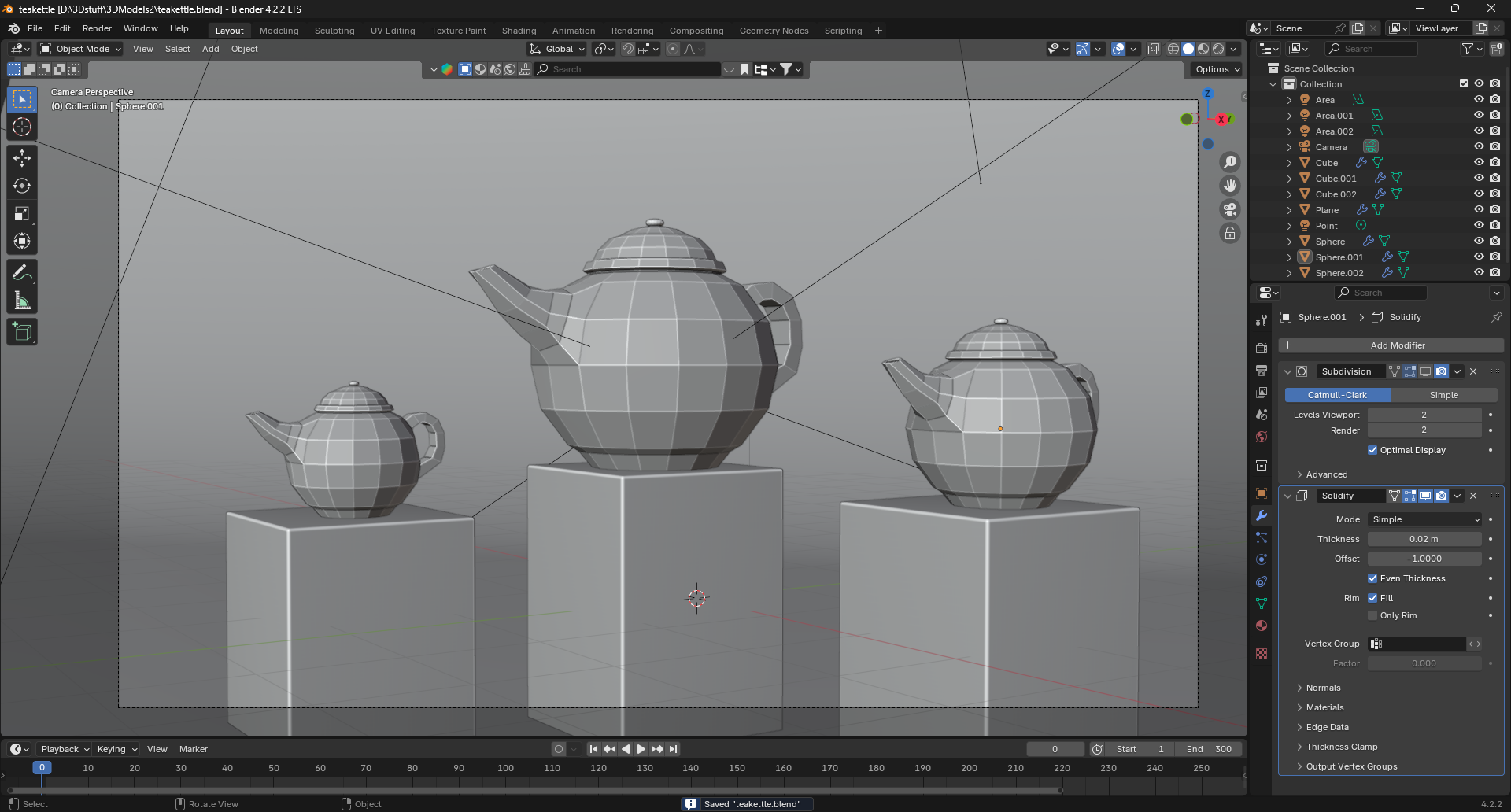
Task: Select Catmull-Clark subdivision type
Action: [1337, 395]
